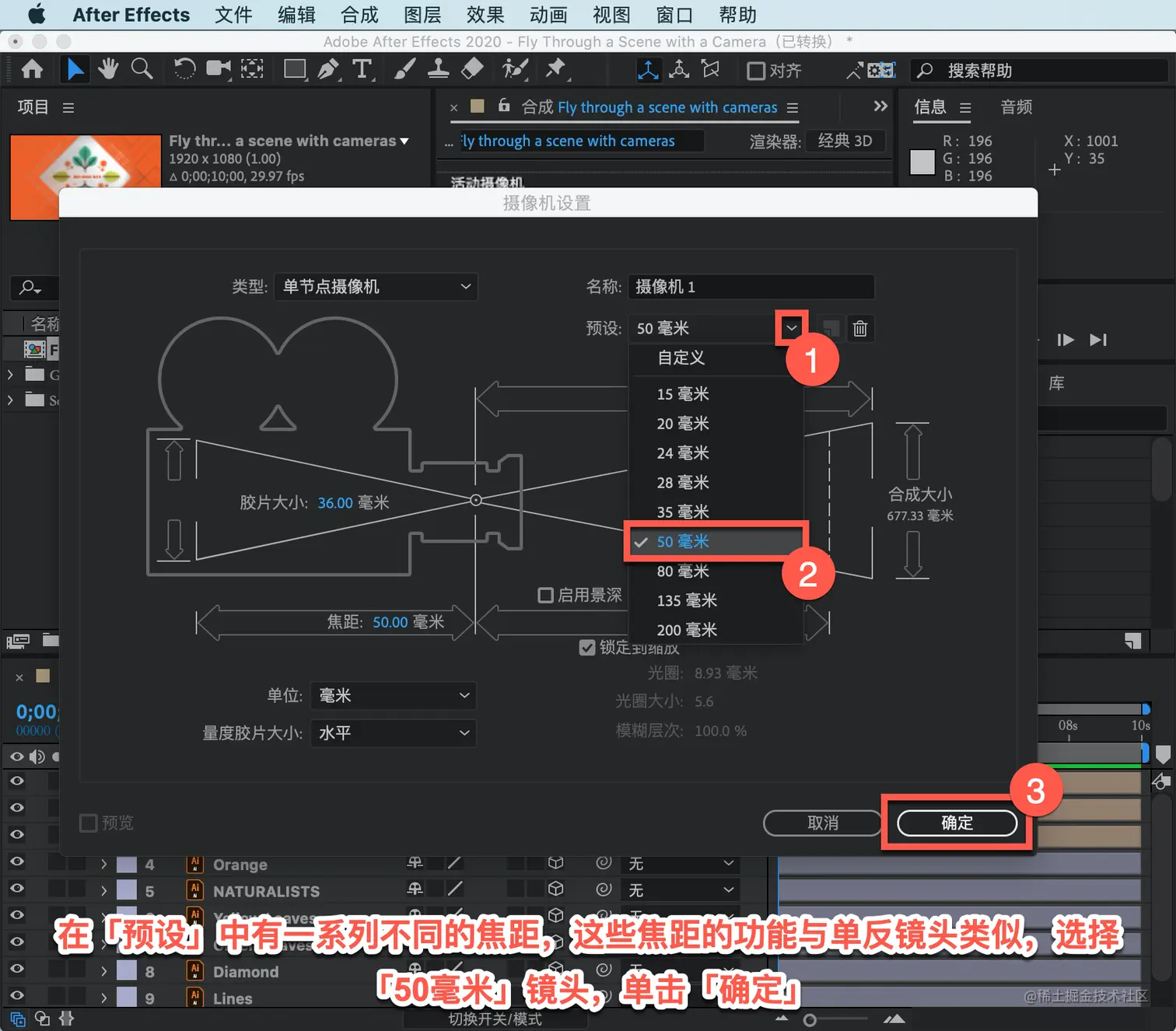Click the search icon in project panel

30,288
